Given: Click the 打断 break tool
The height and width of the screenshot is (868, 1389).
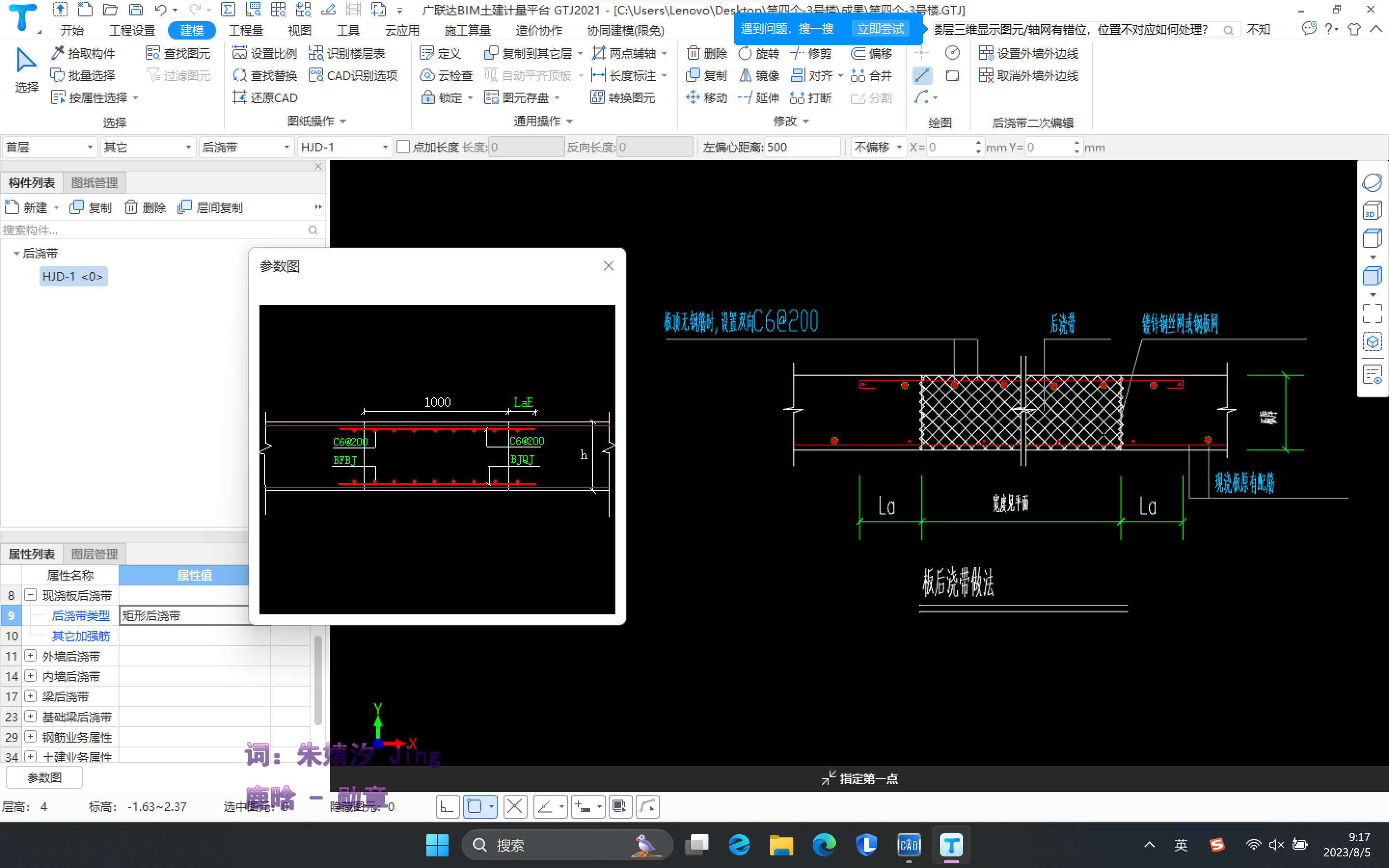Looking at the screenshot, I should (x=810, y=98).
